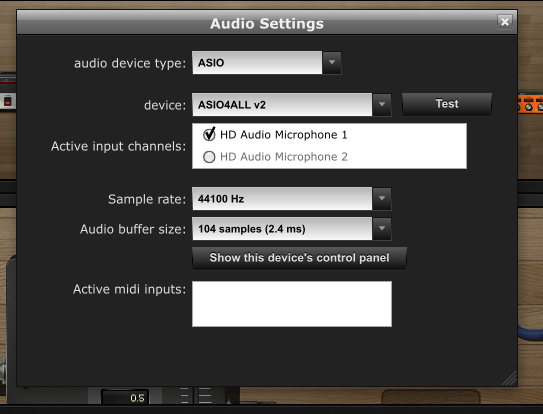Select the ASIO device type field
The width and height of the screenshot is (543, 414).
tap(257, 63)
